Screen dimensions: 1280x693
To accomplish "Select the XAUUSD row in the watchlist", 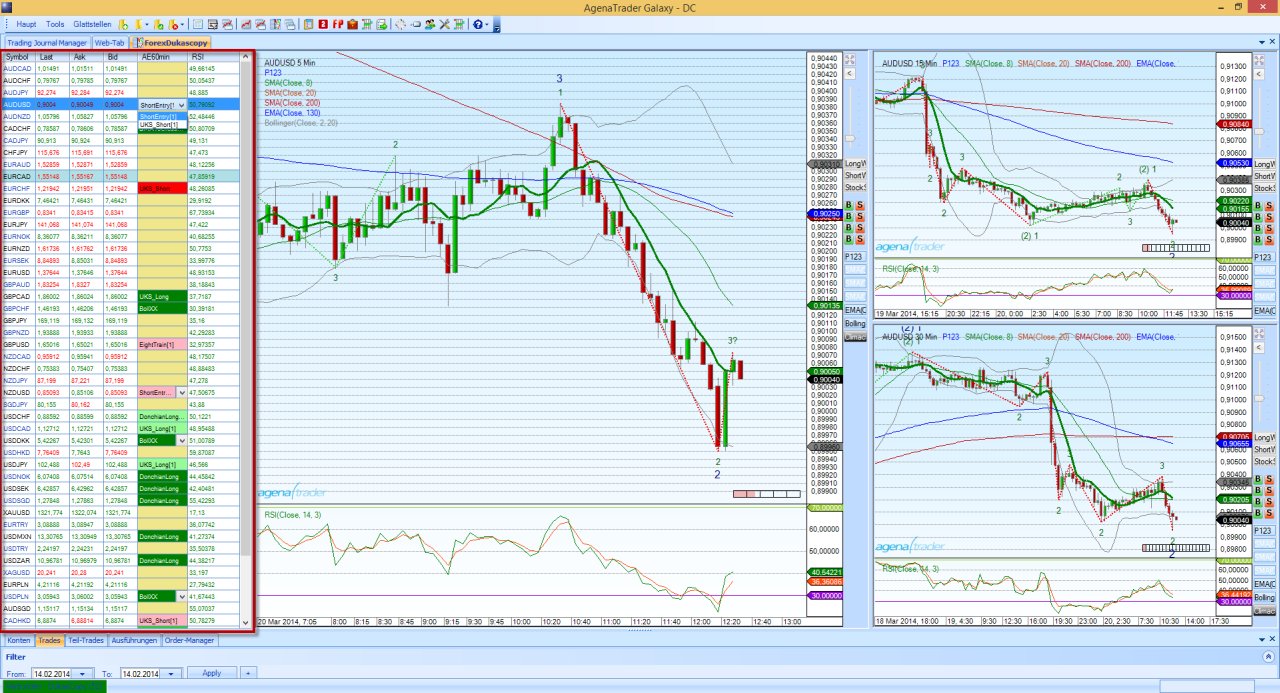I will click(121, 512).
